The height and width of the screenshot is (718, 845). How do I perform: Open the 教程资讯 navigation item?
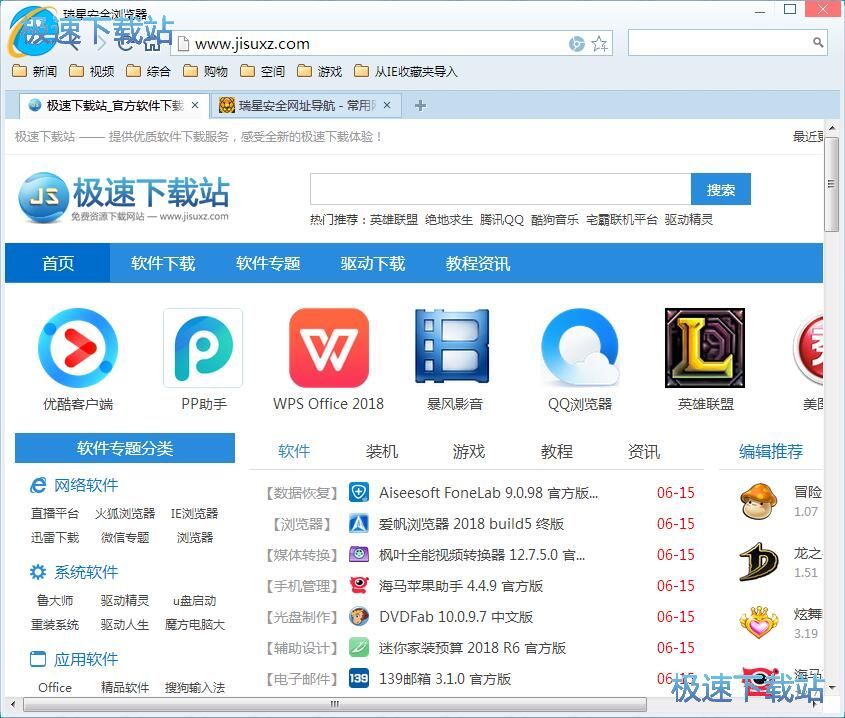pos(477,263)
